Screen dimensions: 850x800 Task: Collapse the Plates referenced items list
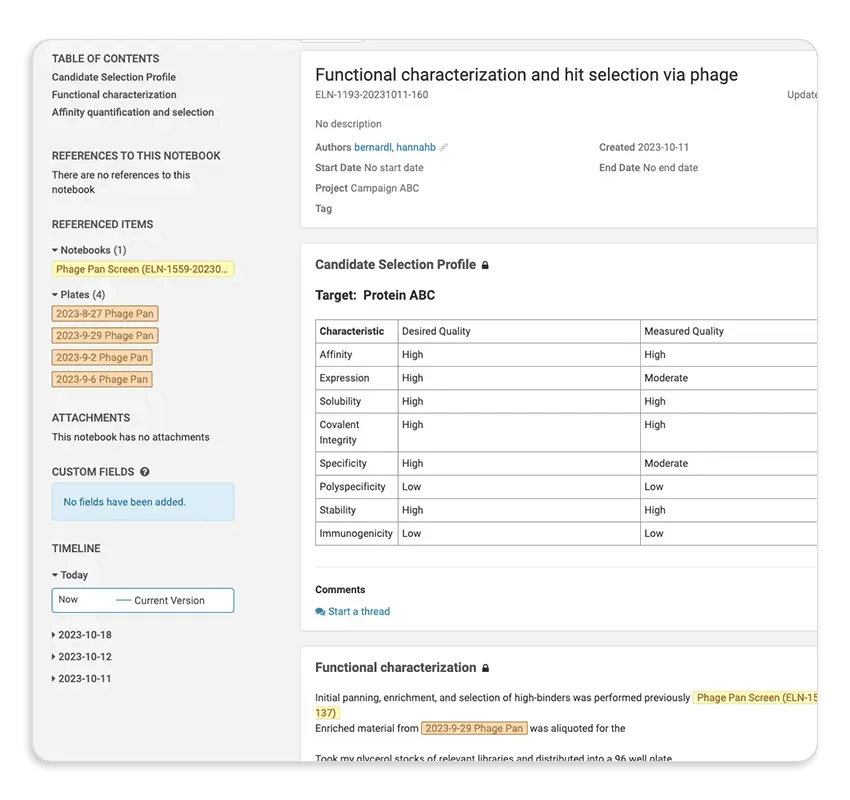point(55,295)
